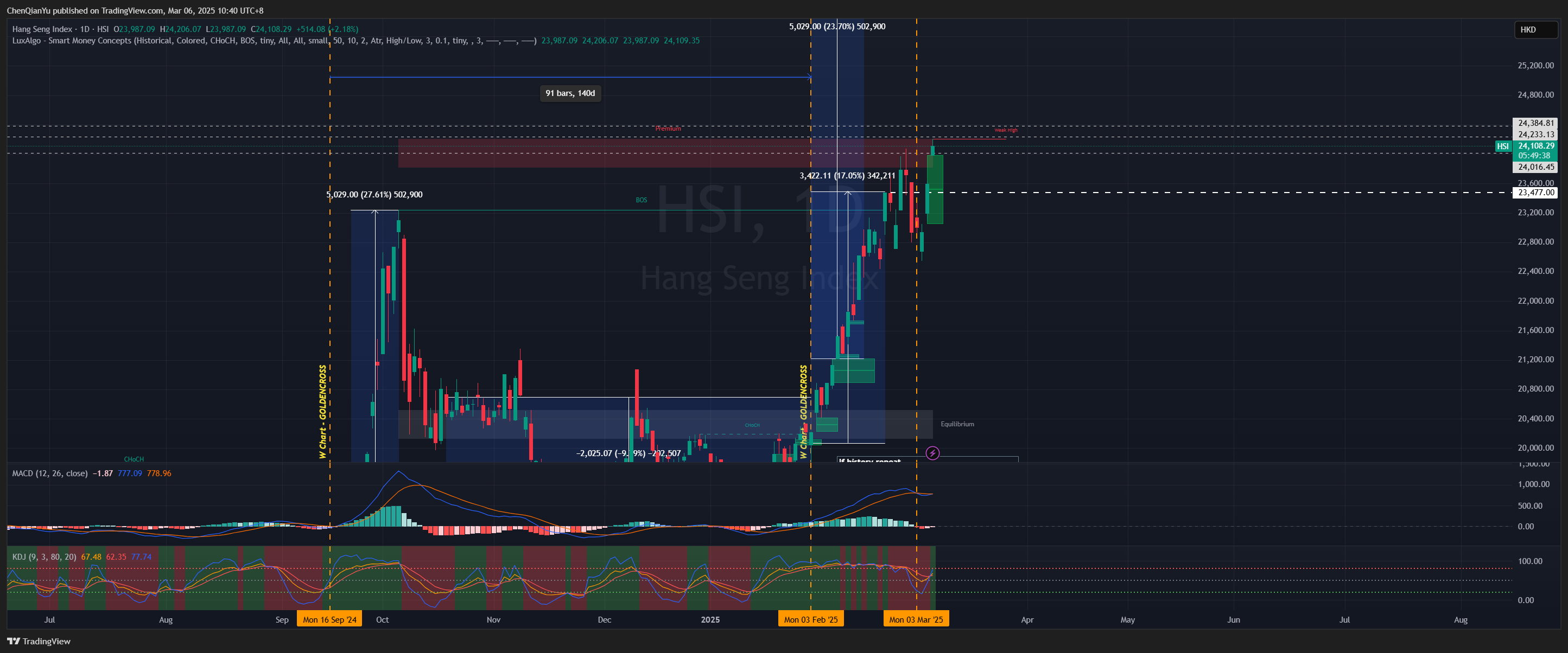This screenshot has width=1568, height=653.
Task: Click the MACD axis 500.00 tick
Action: click(x=1529, y=506)
